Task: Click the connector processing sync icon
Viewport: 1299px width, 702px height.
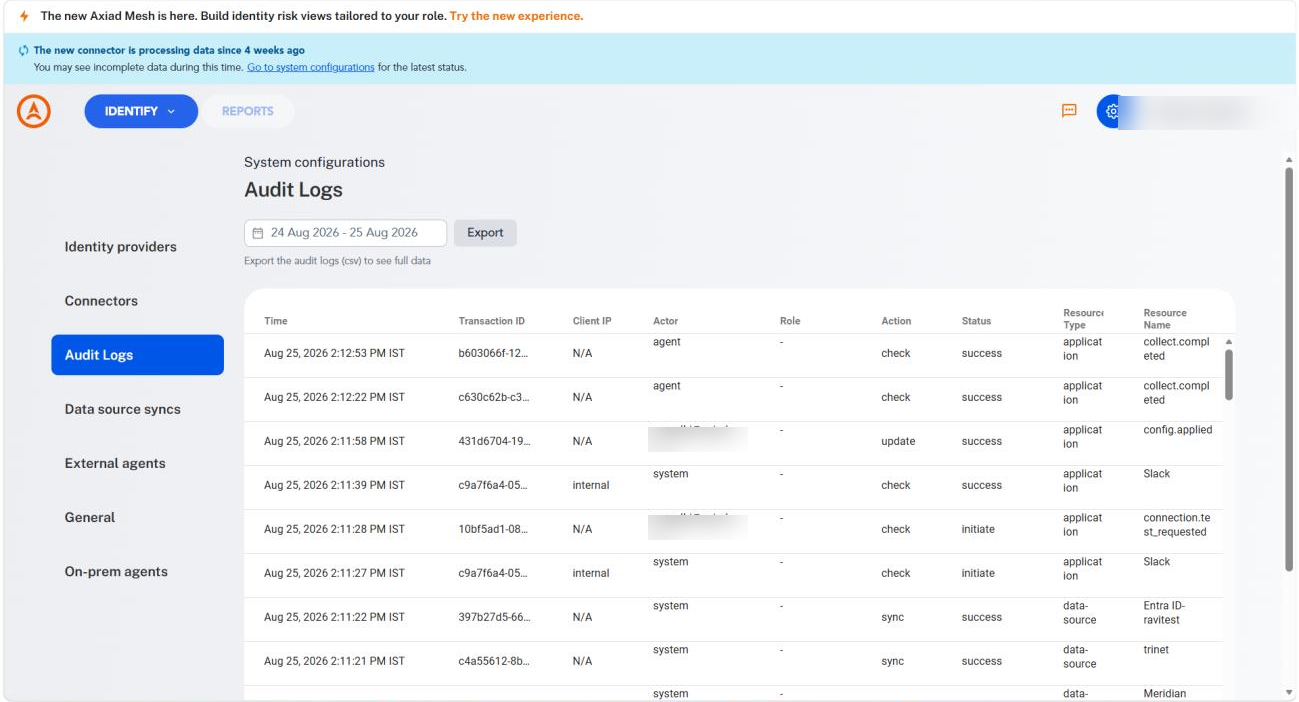Action: coord(24,50)
